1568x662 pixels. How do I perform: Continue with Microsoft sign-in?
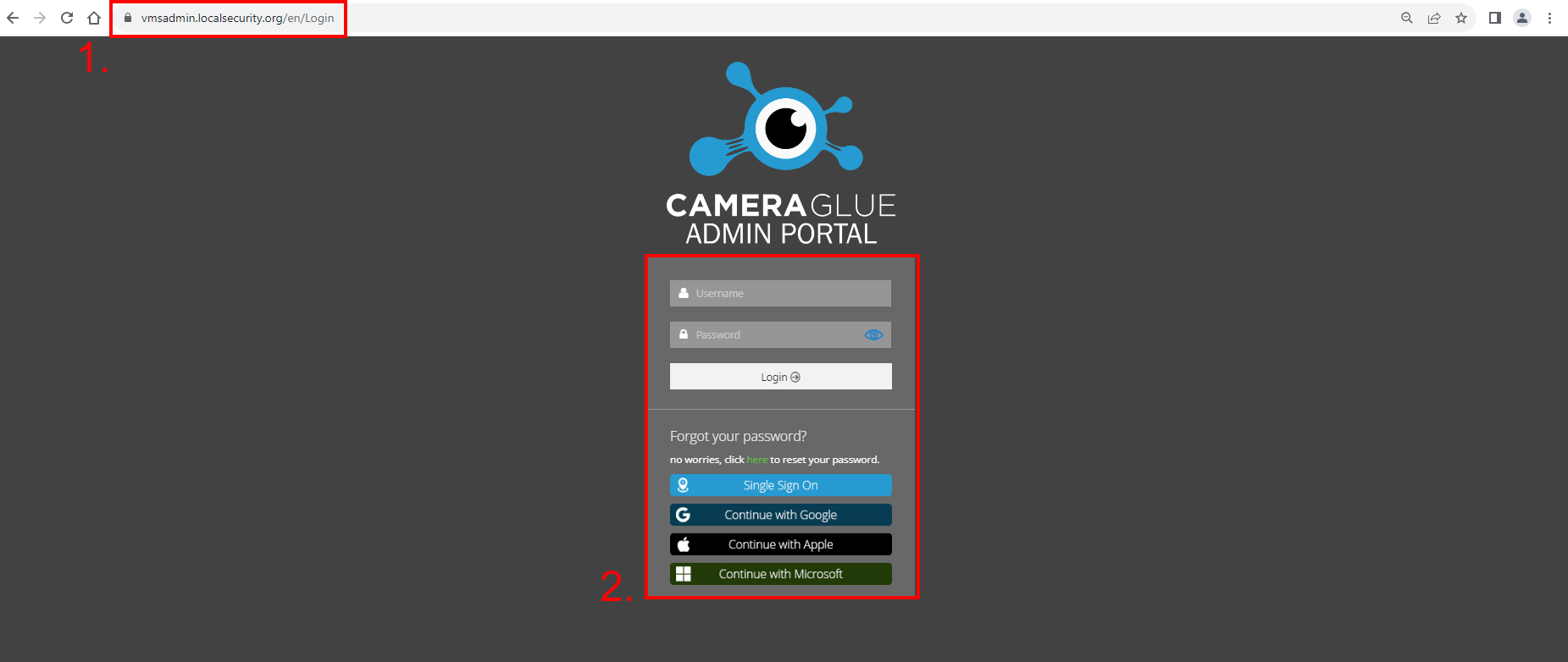[x=780, y=574]
